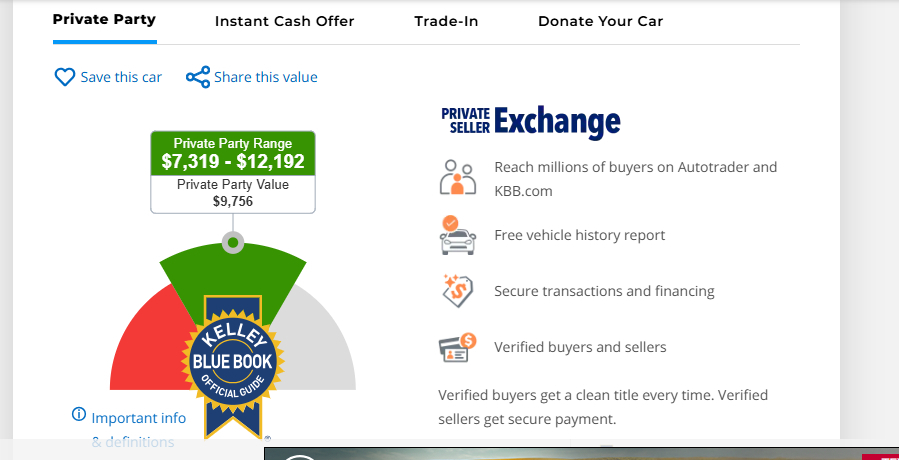Click the heart icon to save car

point(65,77)
